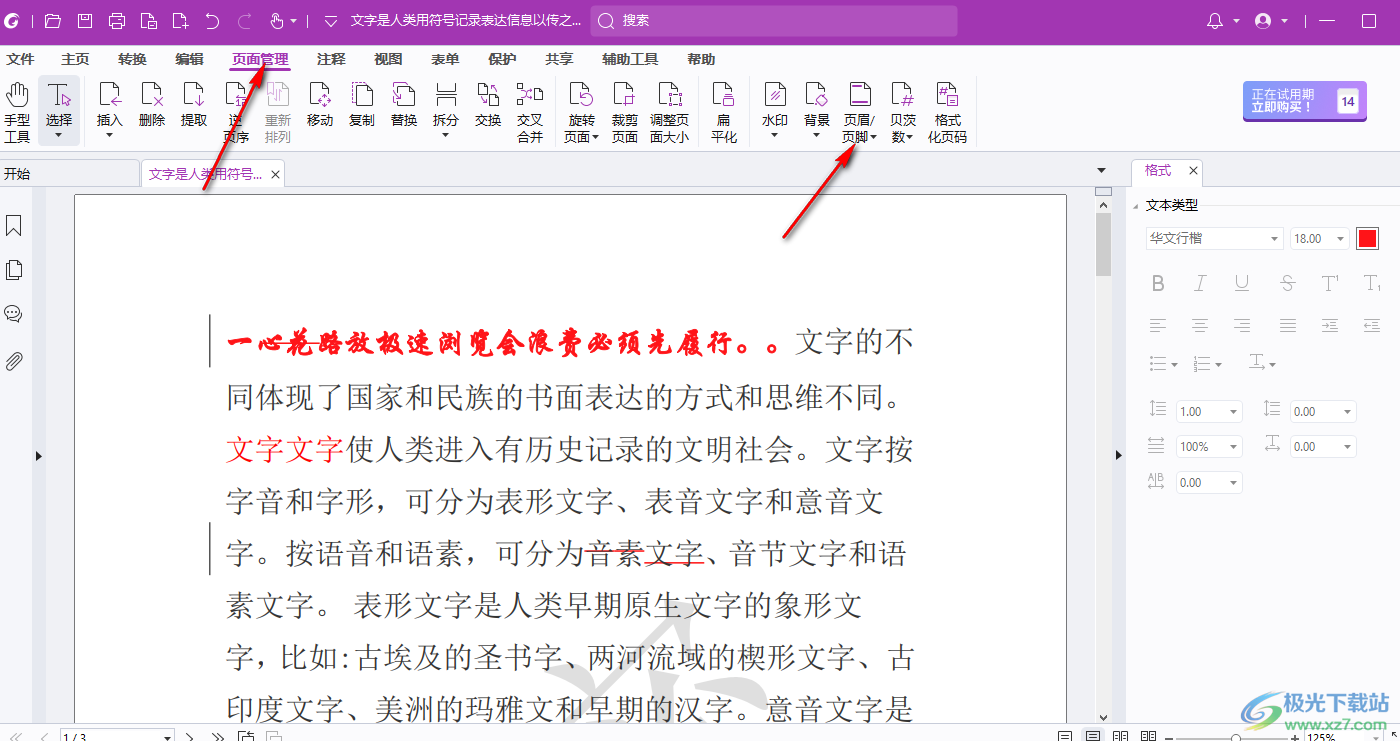Switch to the Comment (注释) tab
The width and height of the screenshot is (1400, 741).
[331, 59]
